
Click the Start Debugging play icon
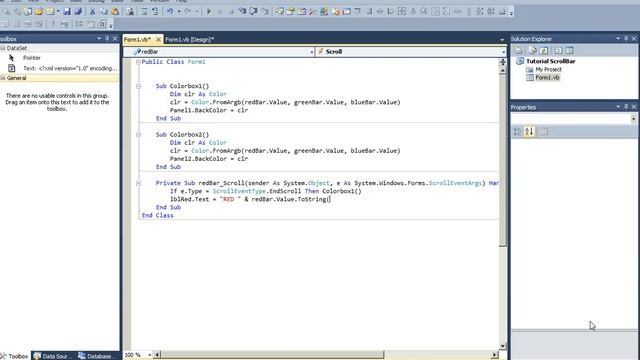(x=209, y=12)
